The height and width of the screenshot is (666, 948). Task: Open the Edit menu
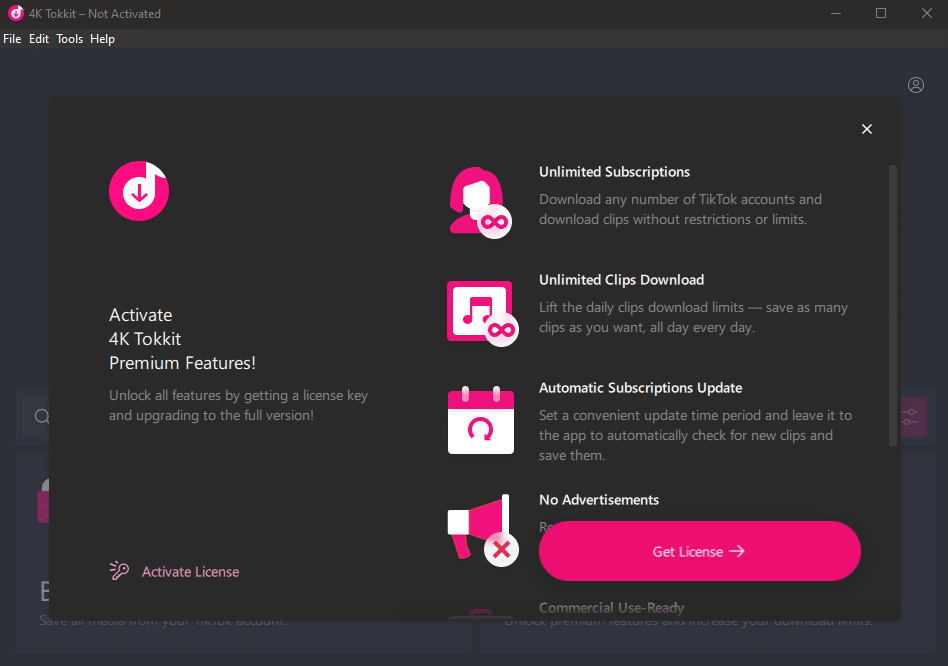pyautogui.click(x=39, y=39)
